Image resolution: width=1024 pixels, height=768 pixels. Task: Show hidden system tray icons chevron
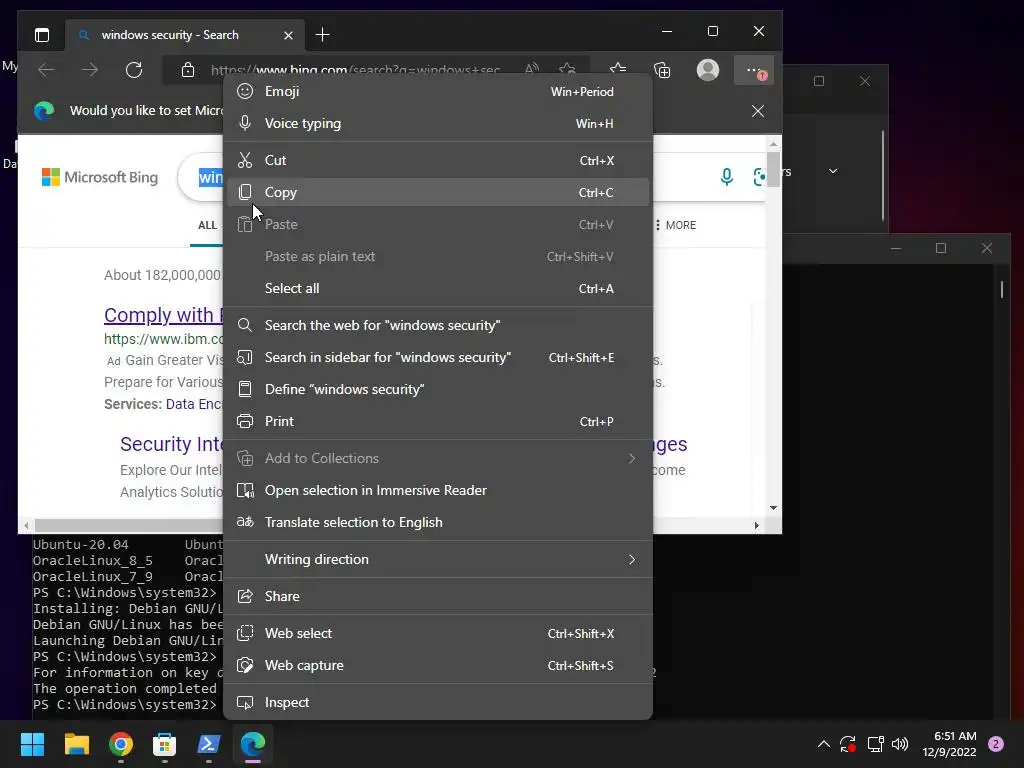[x=824, y=744]
